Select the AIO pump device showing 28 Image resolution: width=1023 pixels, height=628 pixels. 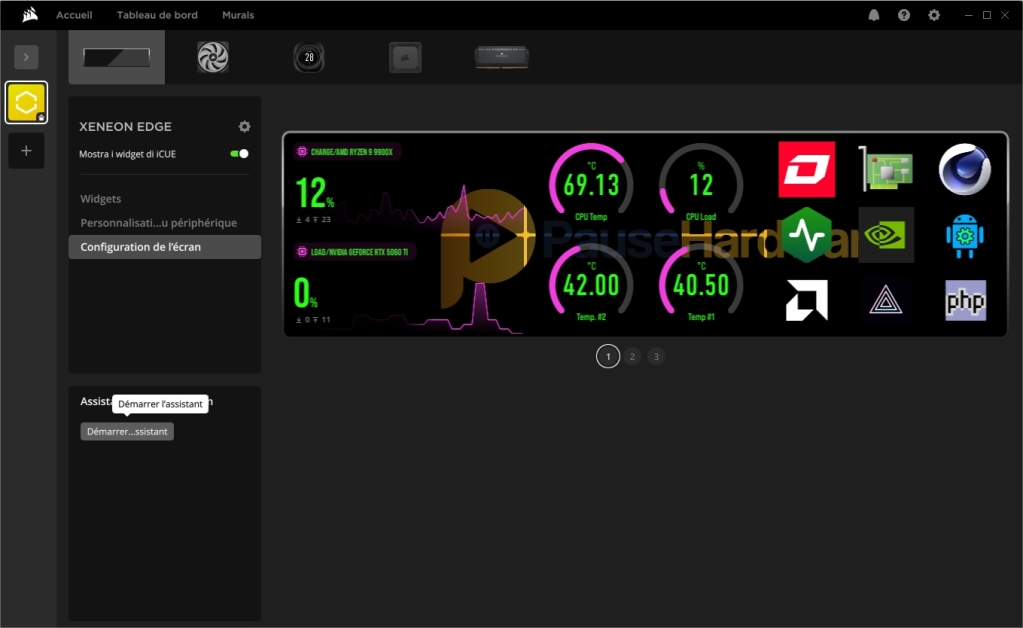point(309,57)
